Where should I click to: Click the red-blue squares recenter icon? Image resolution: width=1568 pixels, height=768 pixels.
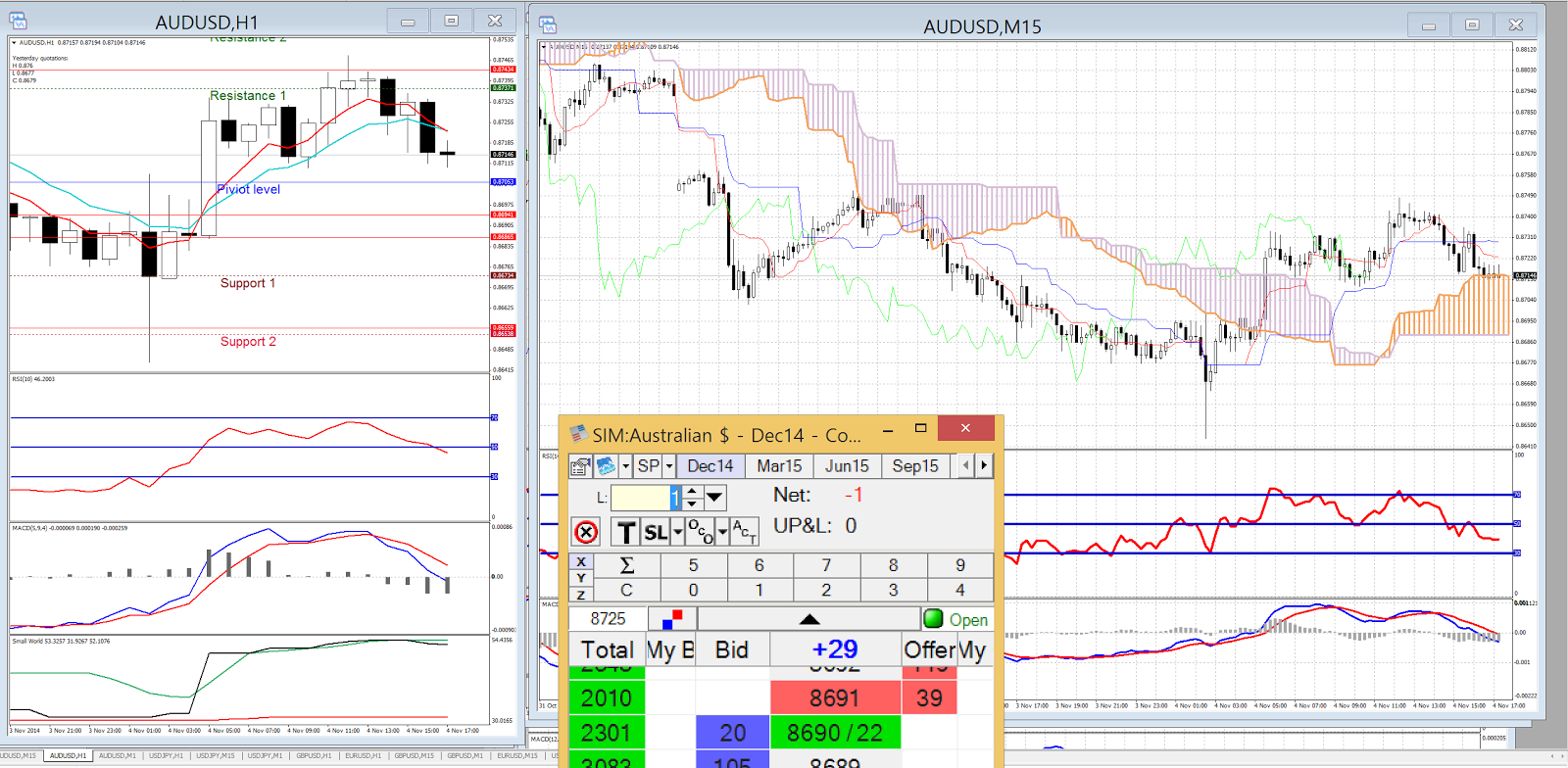[x=672, y=619]
